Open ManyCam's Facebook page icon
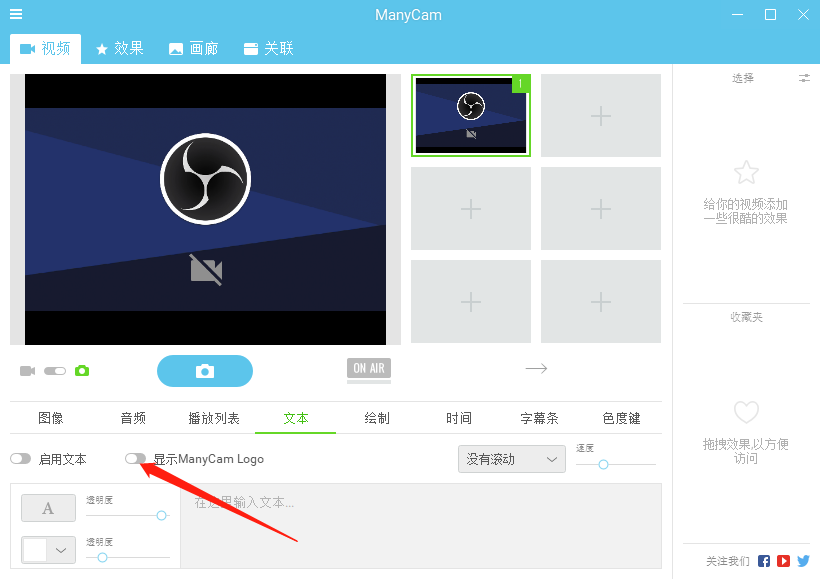820x579 pixels. point(764,561)
